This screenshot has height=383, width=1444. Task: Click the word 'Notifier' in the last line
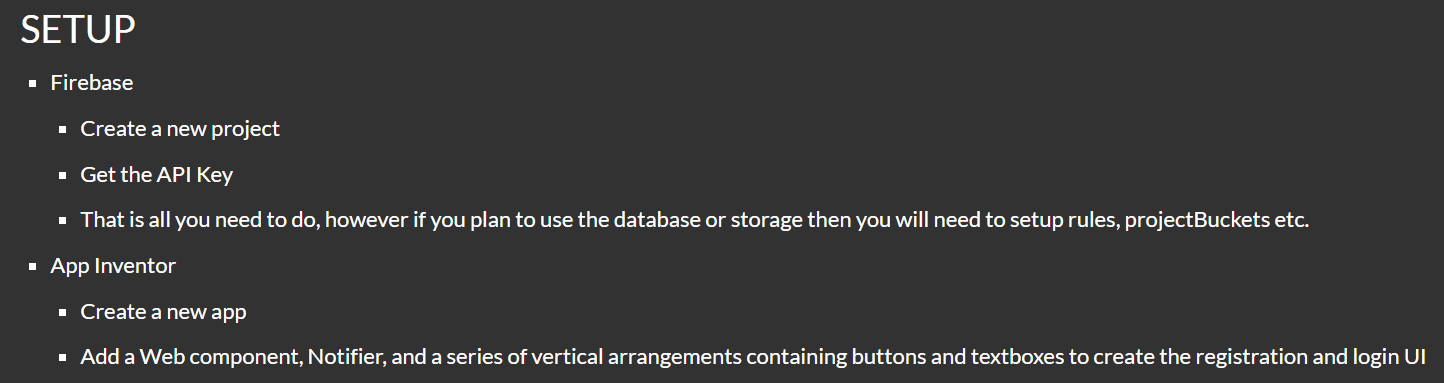pos(345,357)
